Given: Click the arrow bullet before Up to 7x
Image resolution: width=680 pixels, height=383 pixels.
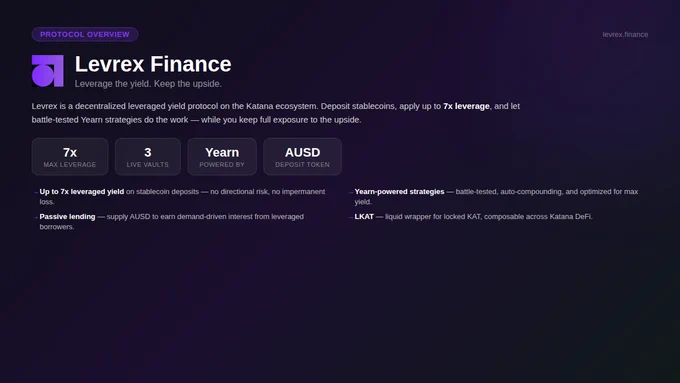Looking at the screenshot, I should coord(36,192).
